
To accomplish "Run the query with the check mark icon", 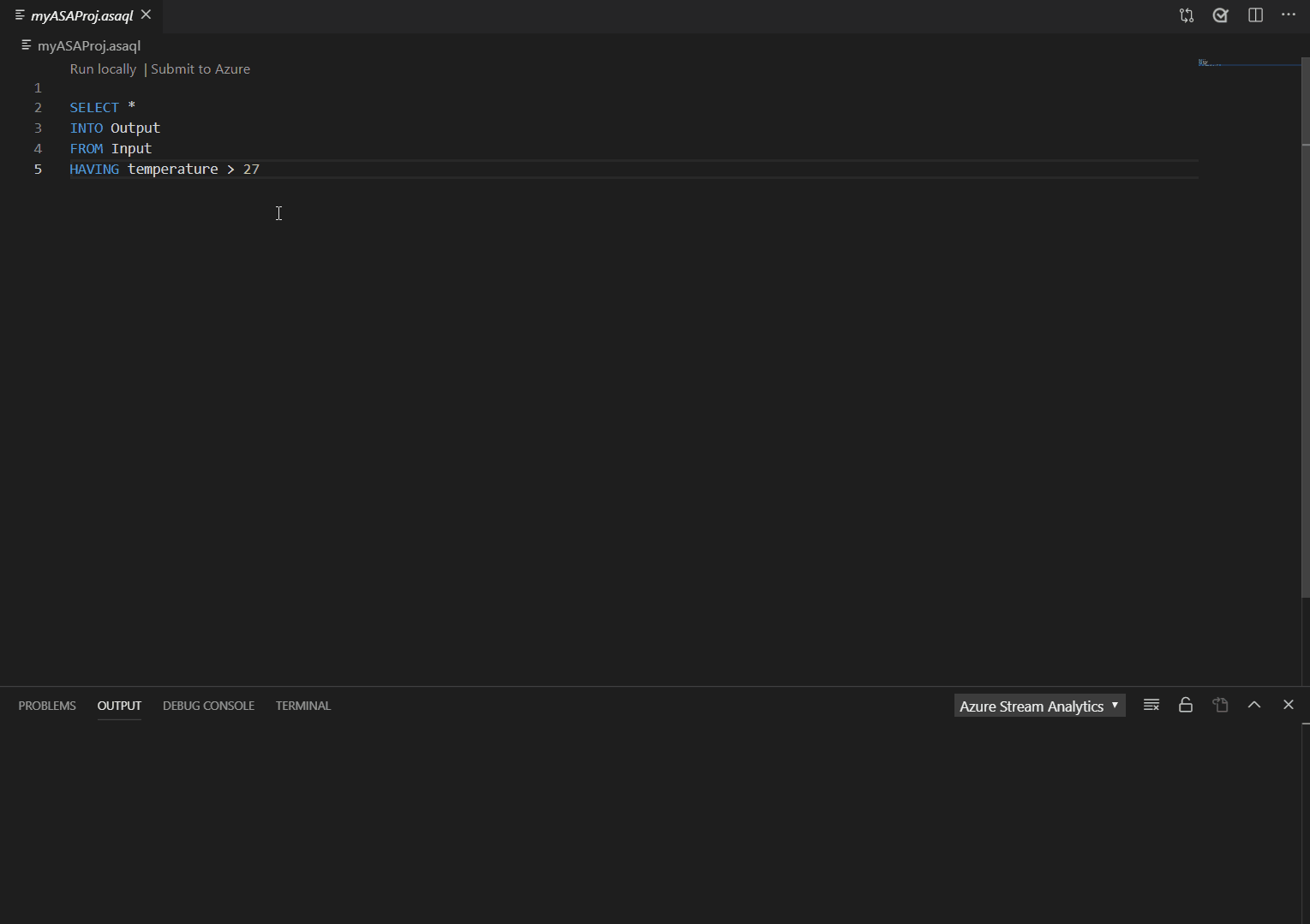I will 1220,15.
